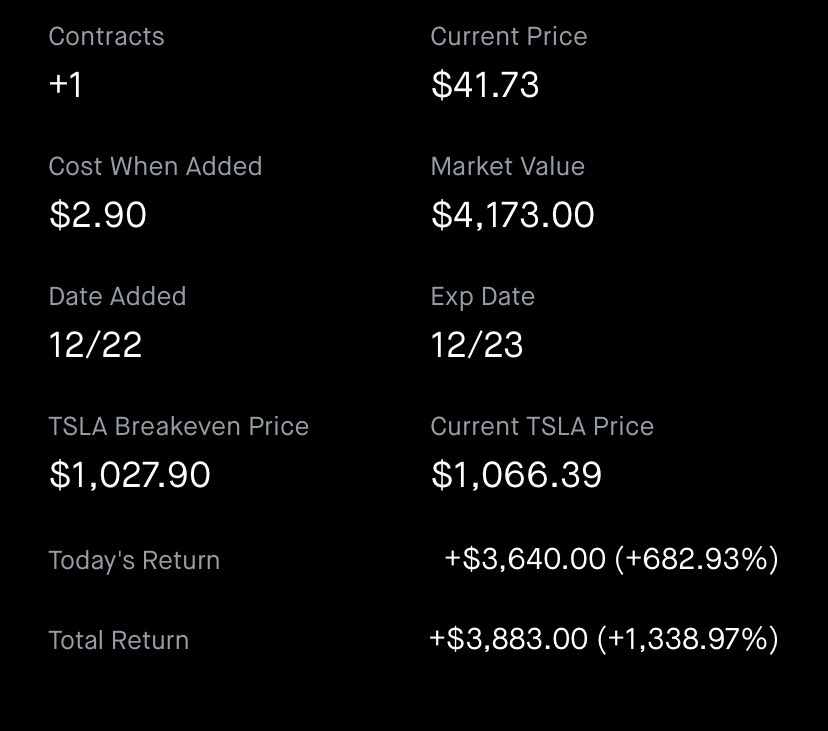
Task: Click the $1,027.90 breakeven price value
Action: 130,474
